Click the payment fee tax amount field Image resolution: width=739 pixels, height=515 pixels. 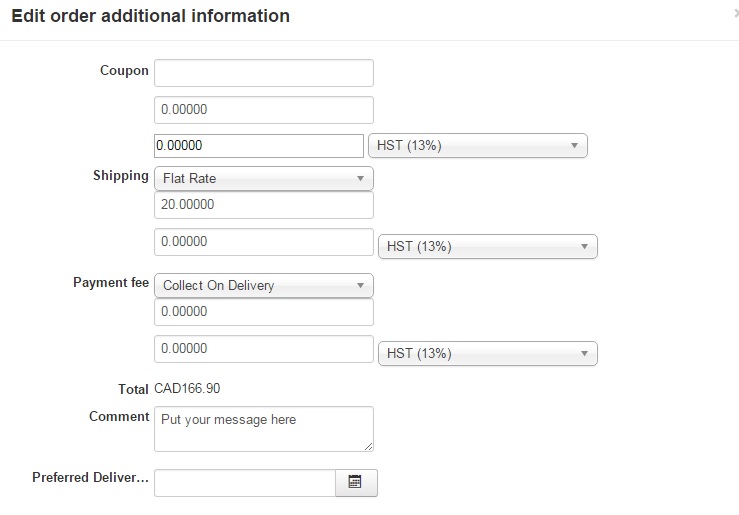[x=264, y=349]
